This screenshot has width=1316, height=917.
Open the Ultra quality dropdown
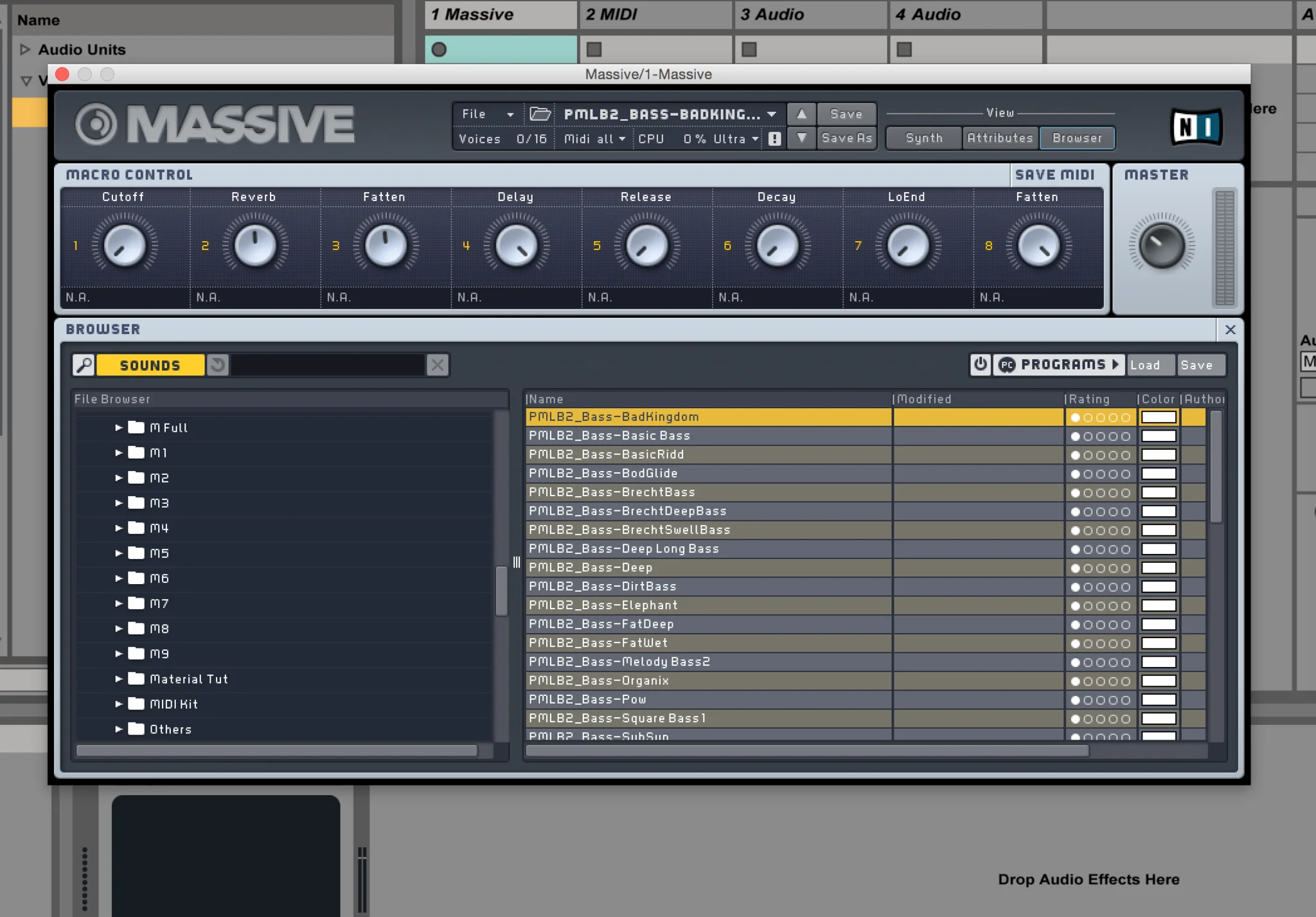[x=736, y=139]
